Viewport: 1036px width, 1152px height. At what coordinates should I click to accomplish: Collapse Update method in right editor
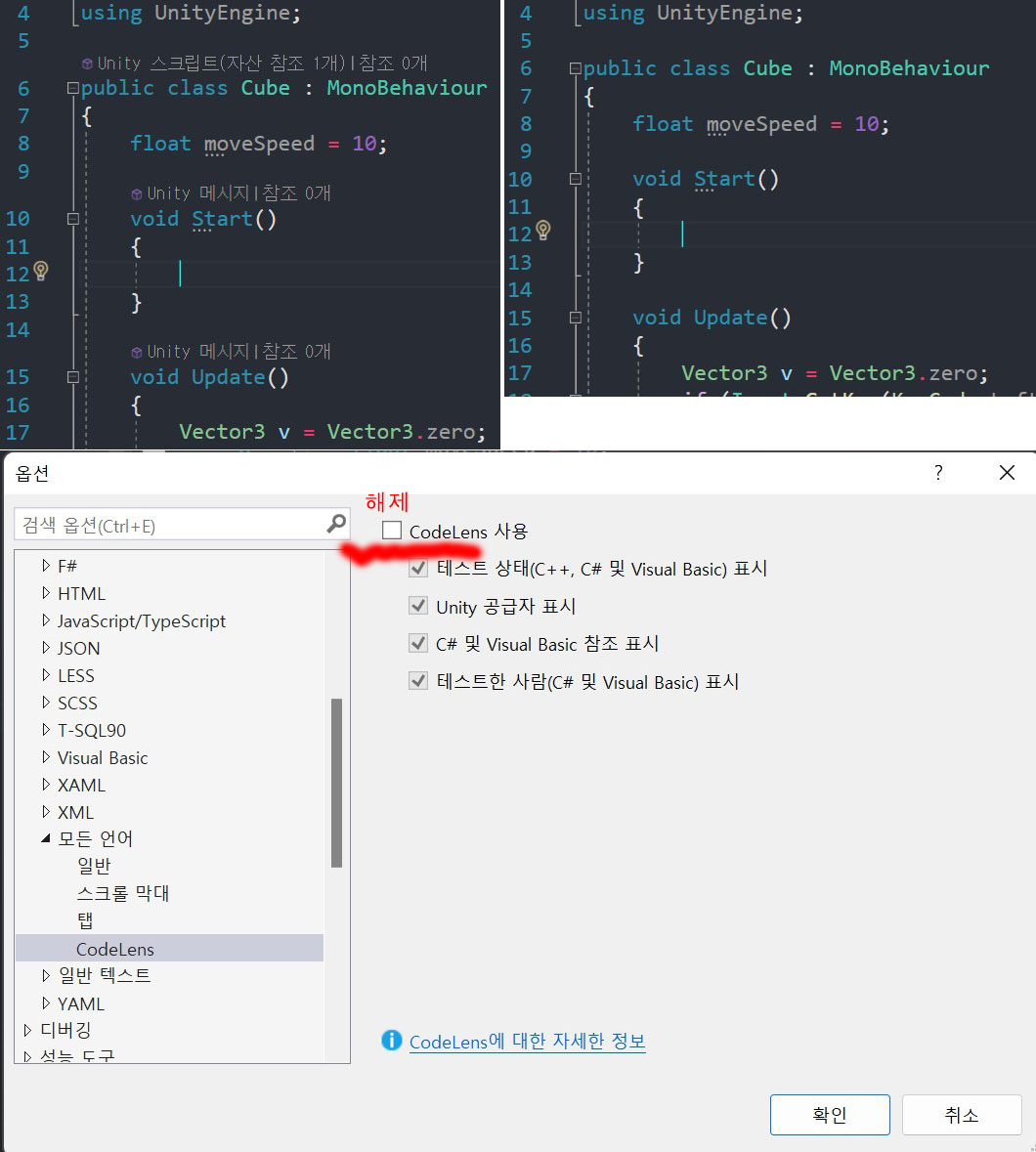click(576, 318)
